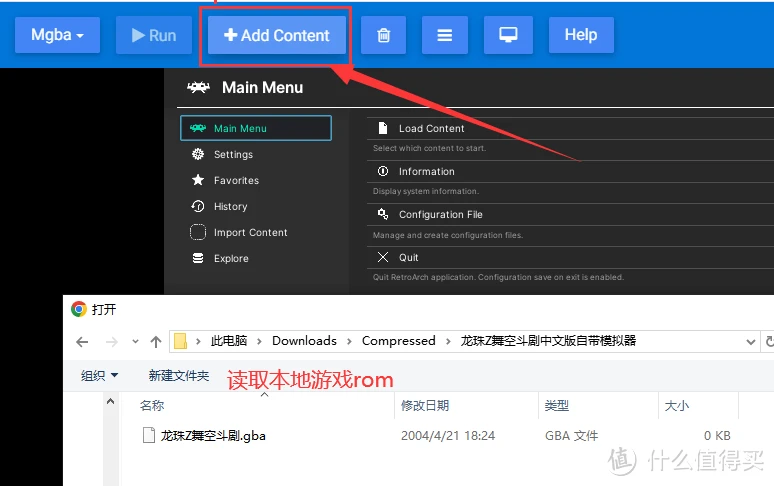The height and width of the screenshot is (486, 774).
Task: Click the Favorites star icon
Action: click(x=198, y=180)
